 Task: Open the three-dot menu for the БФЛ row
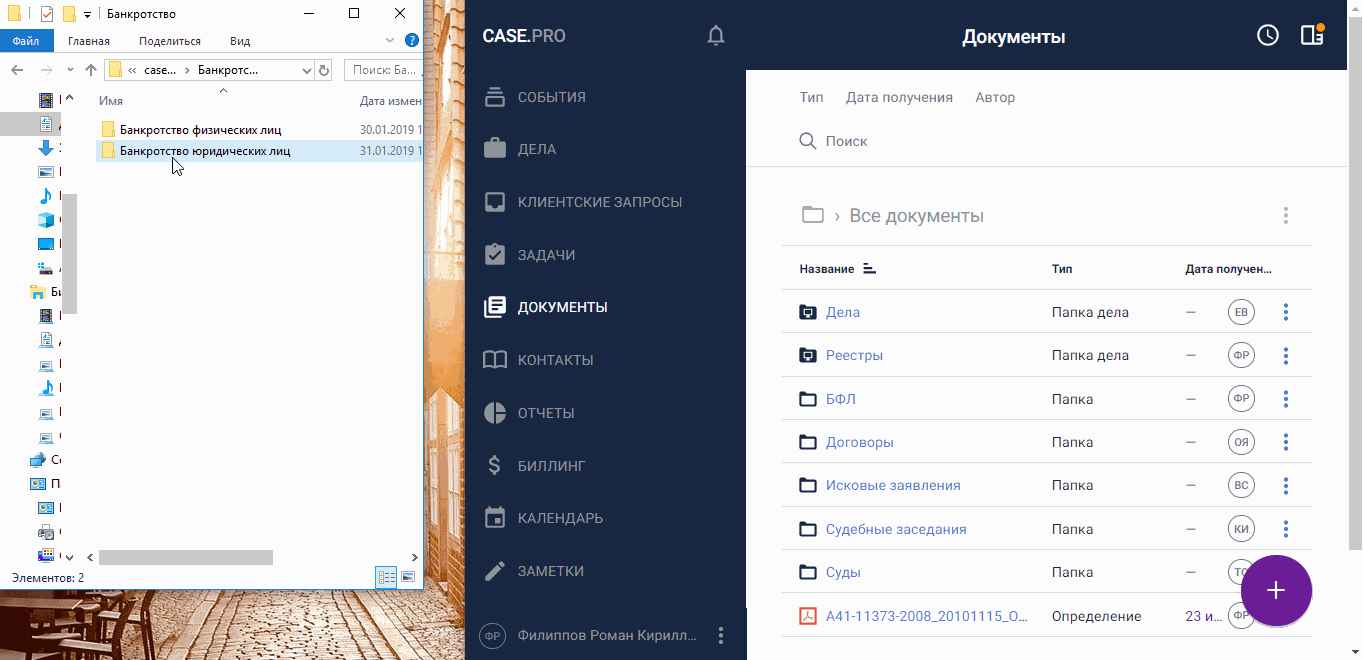1286,399
